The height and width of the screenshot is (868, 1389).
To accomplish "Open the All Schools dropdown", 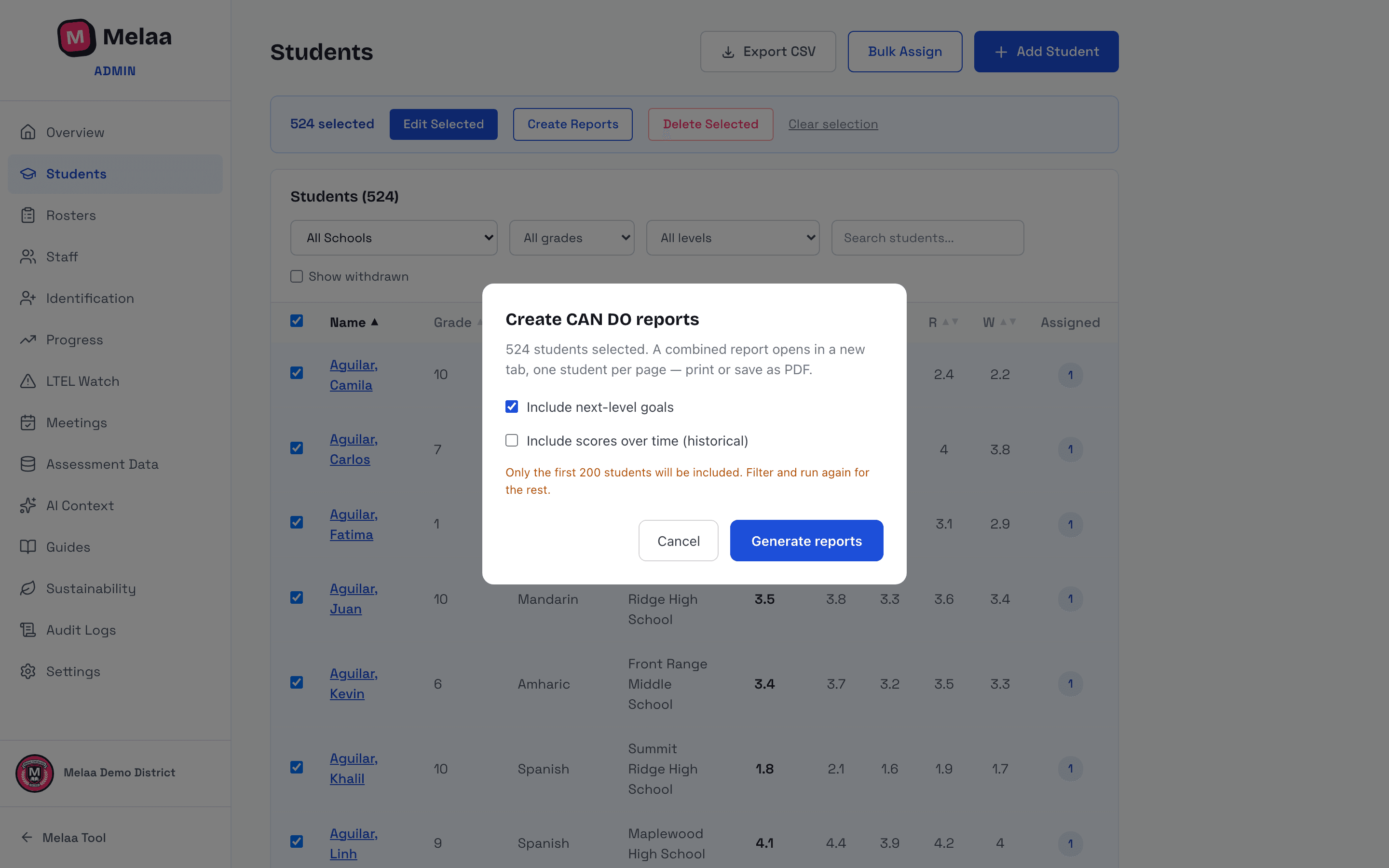I will (394, 238).
